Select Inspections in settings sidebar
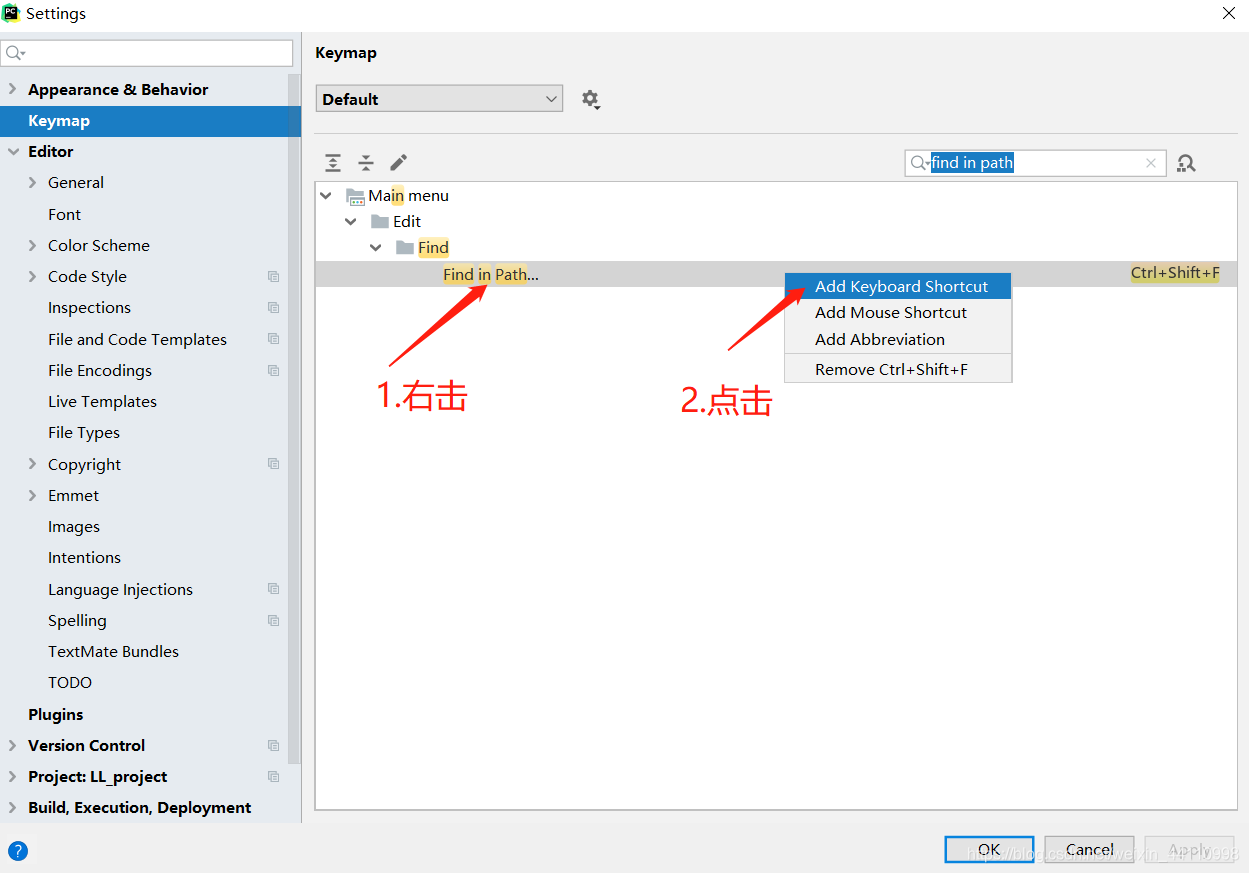 click(x=89, y=308)
